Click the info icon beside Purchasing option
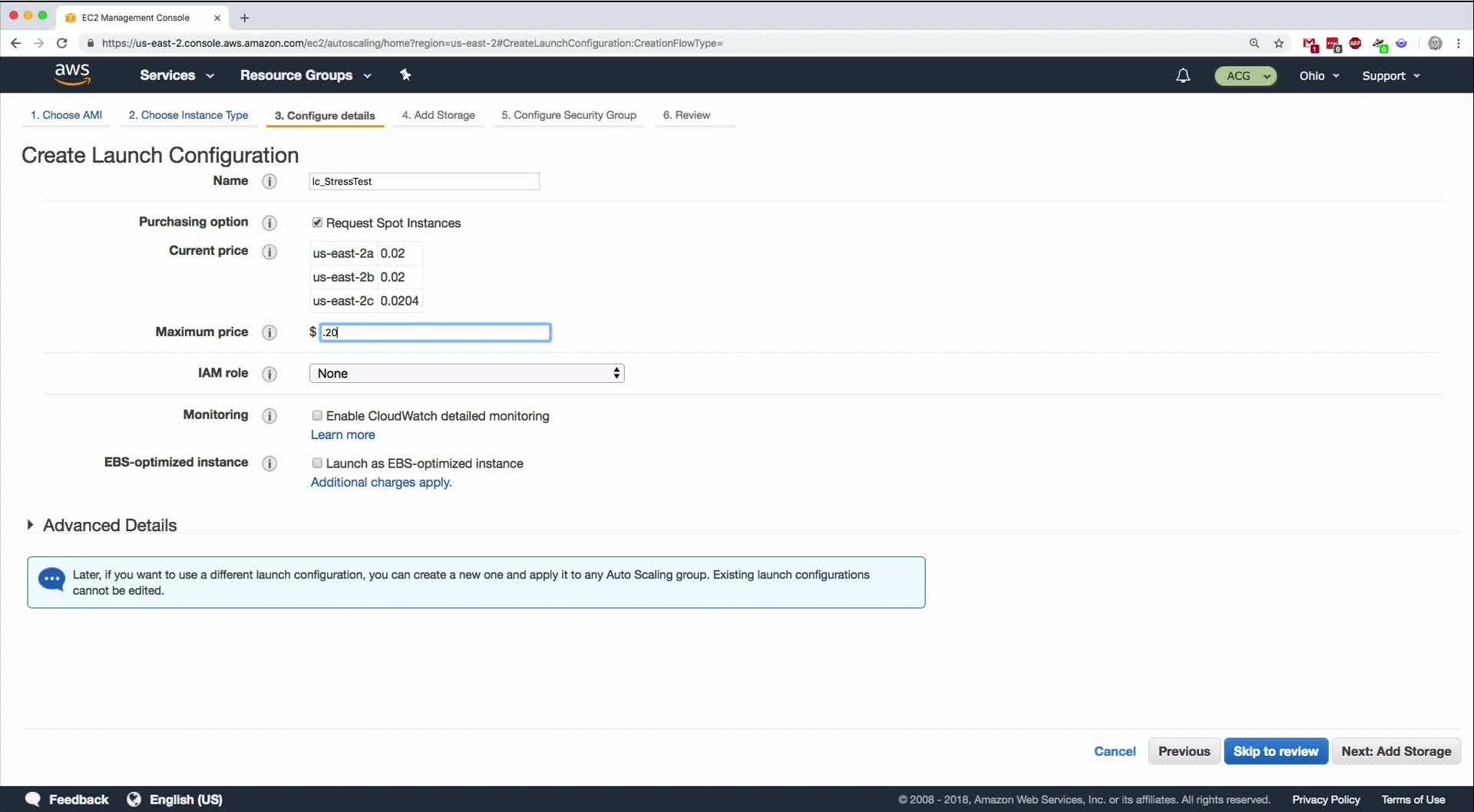 tap(269, 223)
